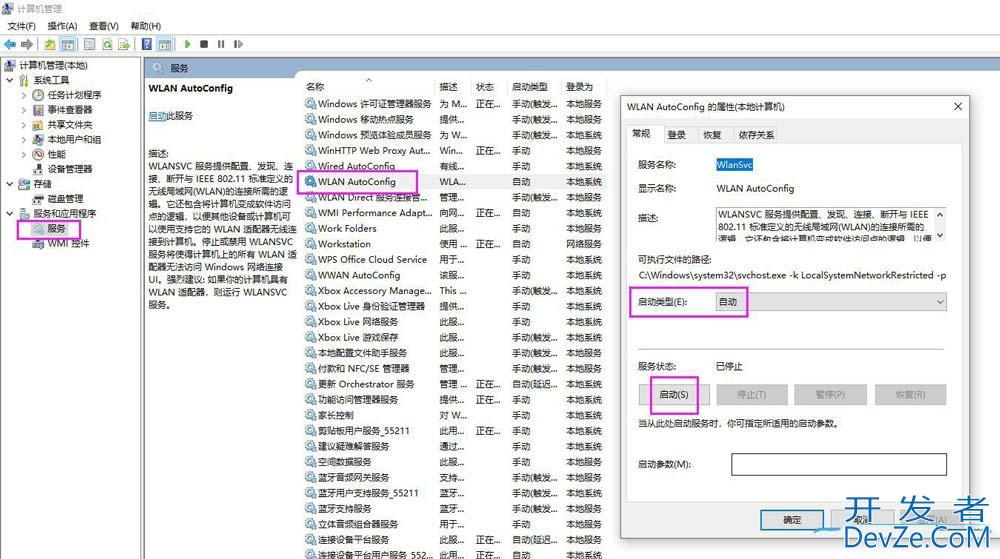Open the 操作(A) menu

point(62,26)
